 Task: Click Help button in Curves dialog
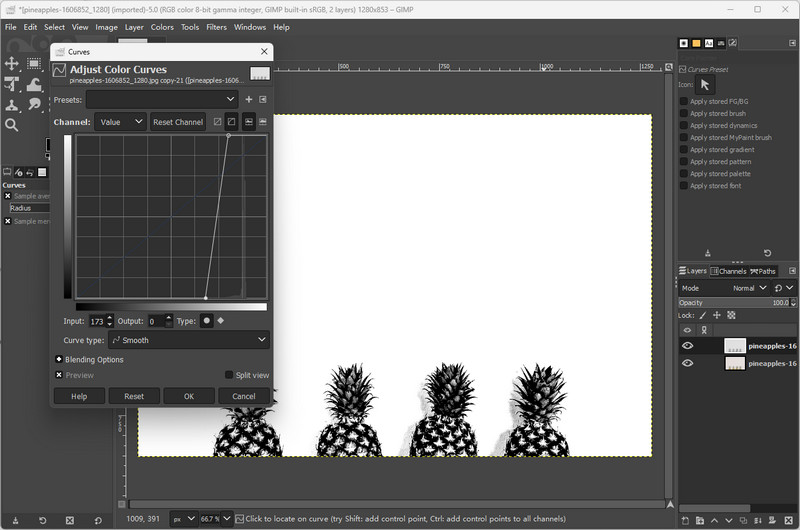(x=79, y=396)
